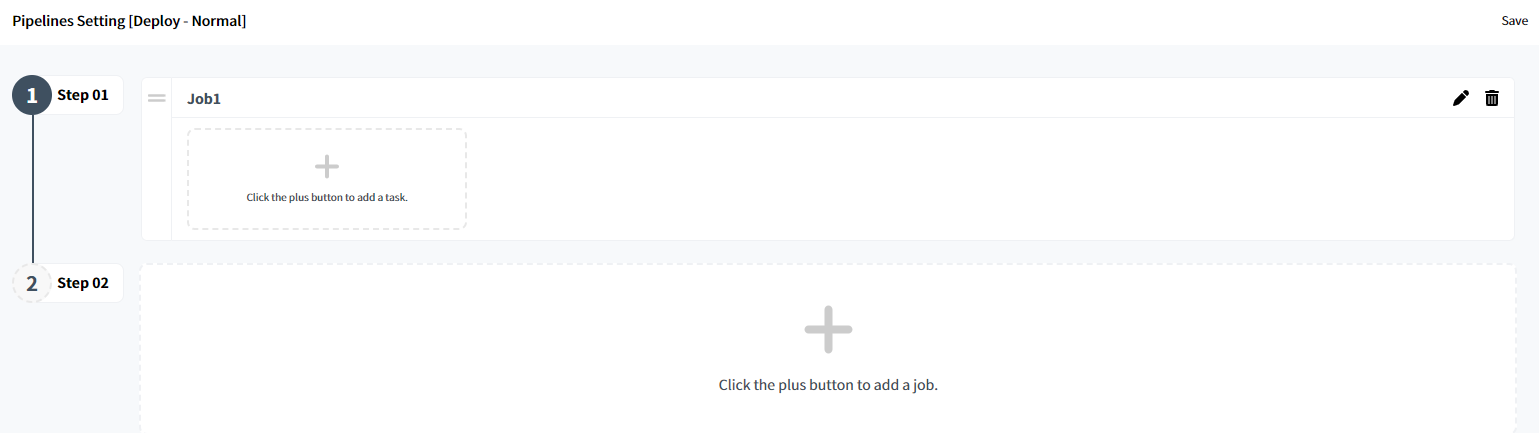Click Job1's drag handle icon
The image size is (1539, 433).
[x=157, y=98]
